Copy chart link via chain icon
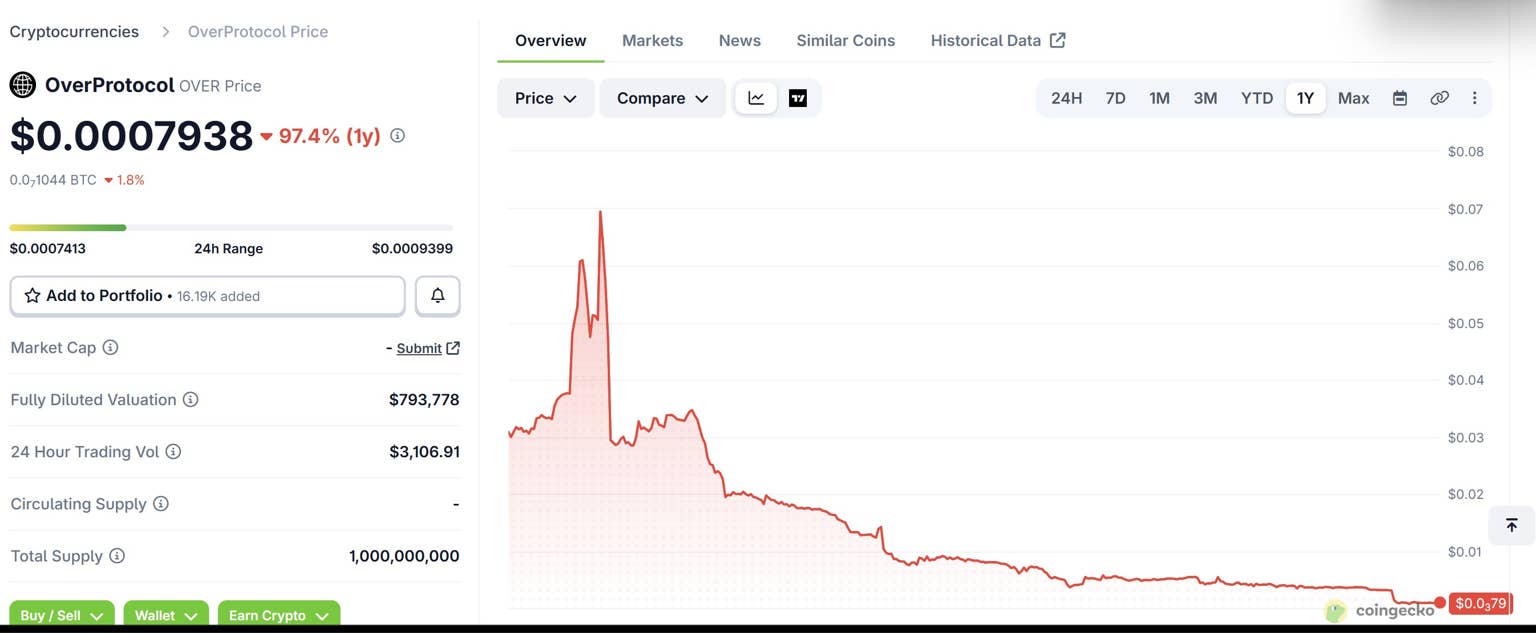This screenshot has width=1536, height=633. click(1439, 98)
